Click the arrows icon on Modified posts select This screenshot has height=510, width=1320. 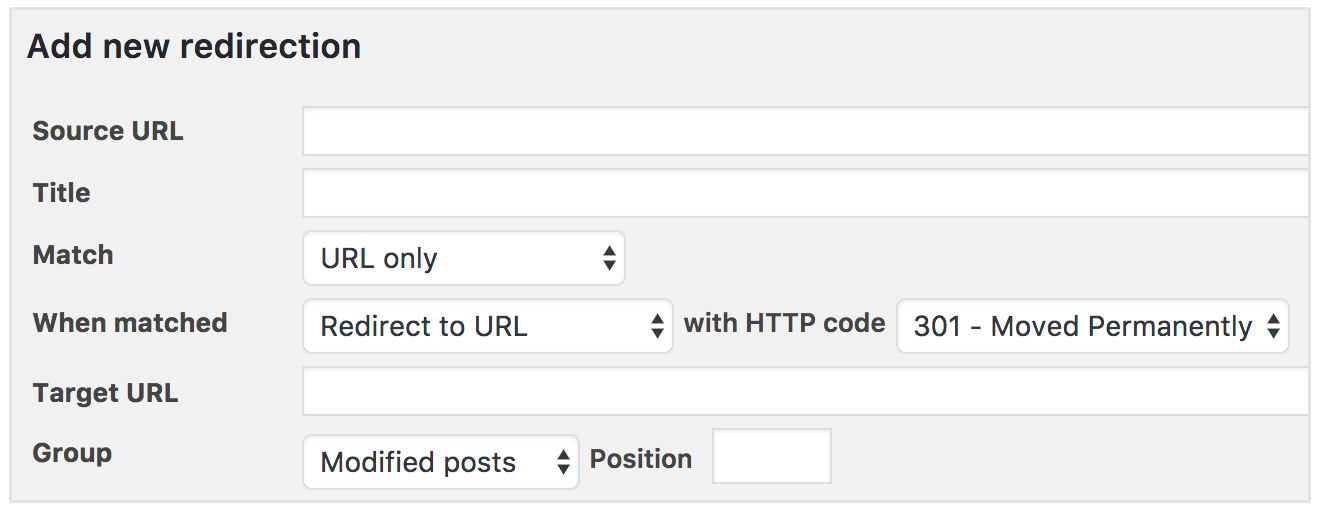563,462
